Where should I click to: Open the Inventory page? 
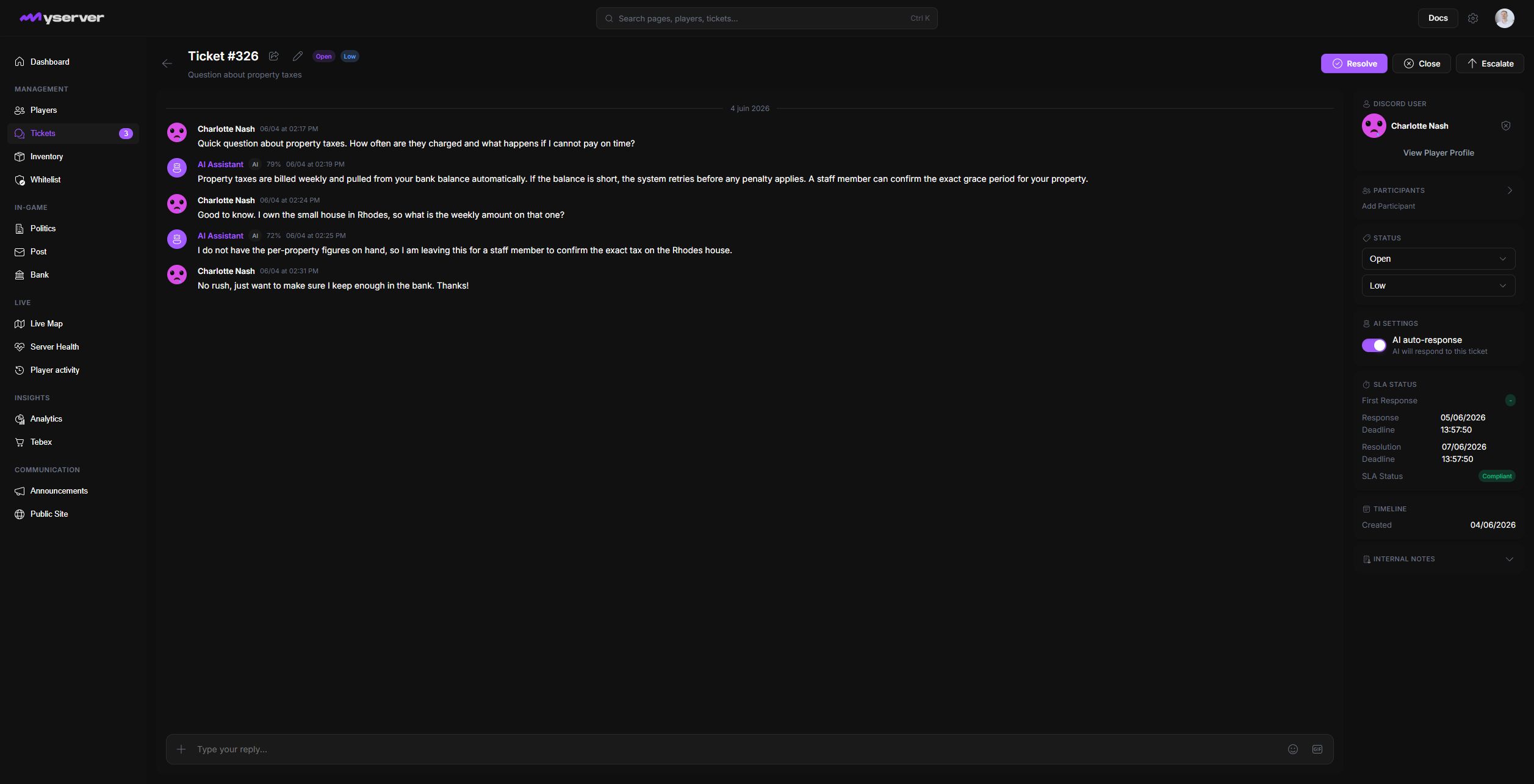tap(73, 156)
